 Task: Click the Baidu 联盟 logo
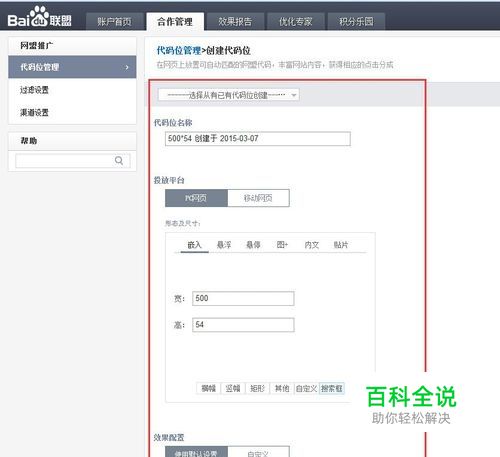click(39, 17)
